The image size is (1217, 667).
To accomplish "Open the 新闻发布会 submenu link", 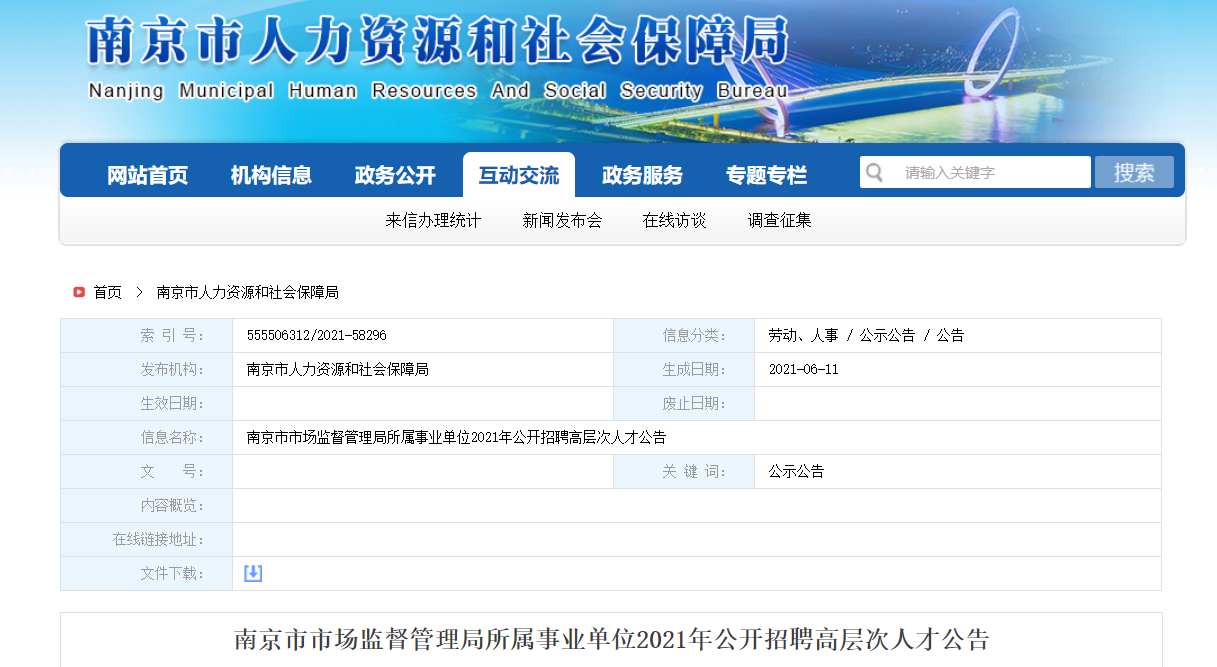I will 562,221.
